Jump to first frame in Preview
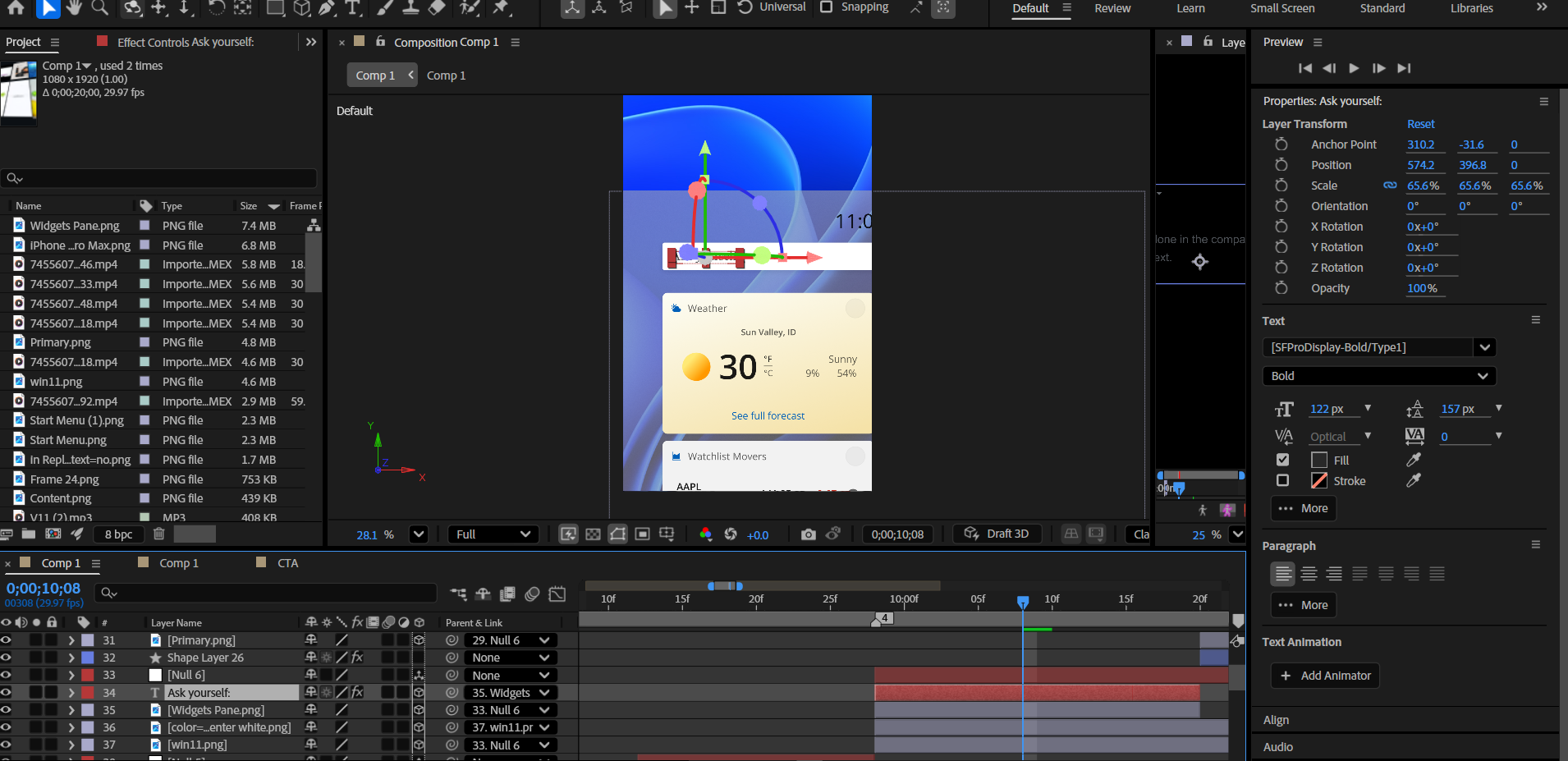Screen dimensions: 1568x761 (x=1304, y=68)
